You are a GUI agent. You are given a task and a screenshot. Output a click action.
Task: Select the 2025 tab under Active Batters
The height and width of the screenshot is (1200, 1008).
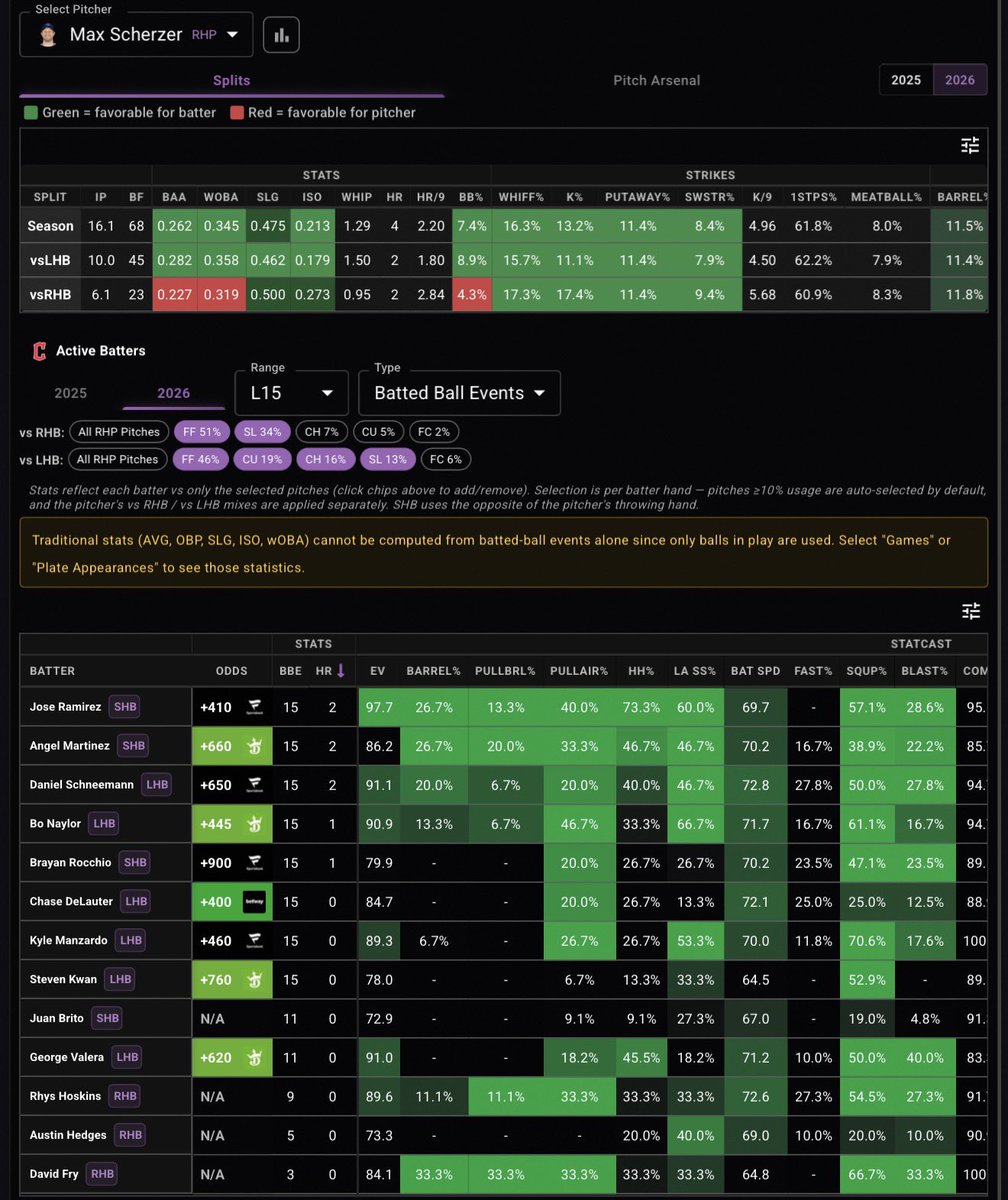(70, 393)
